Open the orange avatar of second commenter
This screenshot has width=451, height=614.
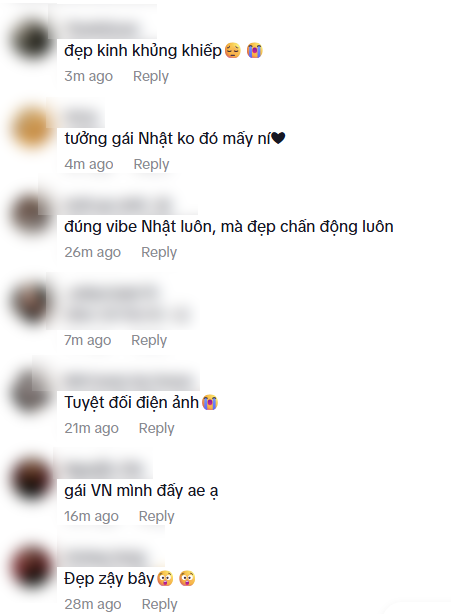pos(31,128)
